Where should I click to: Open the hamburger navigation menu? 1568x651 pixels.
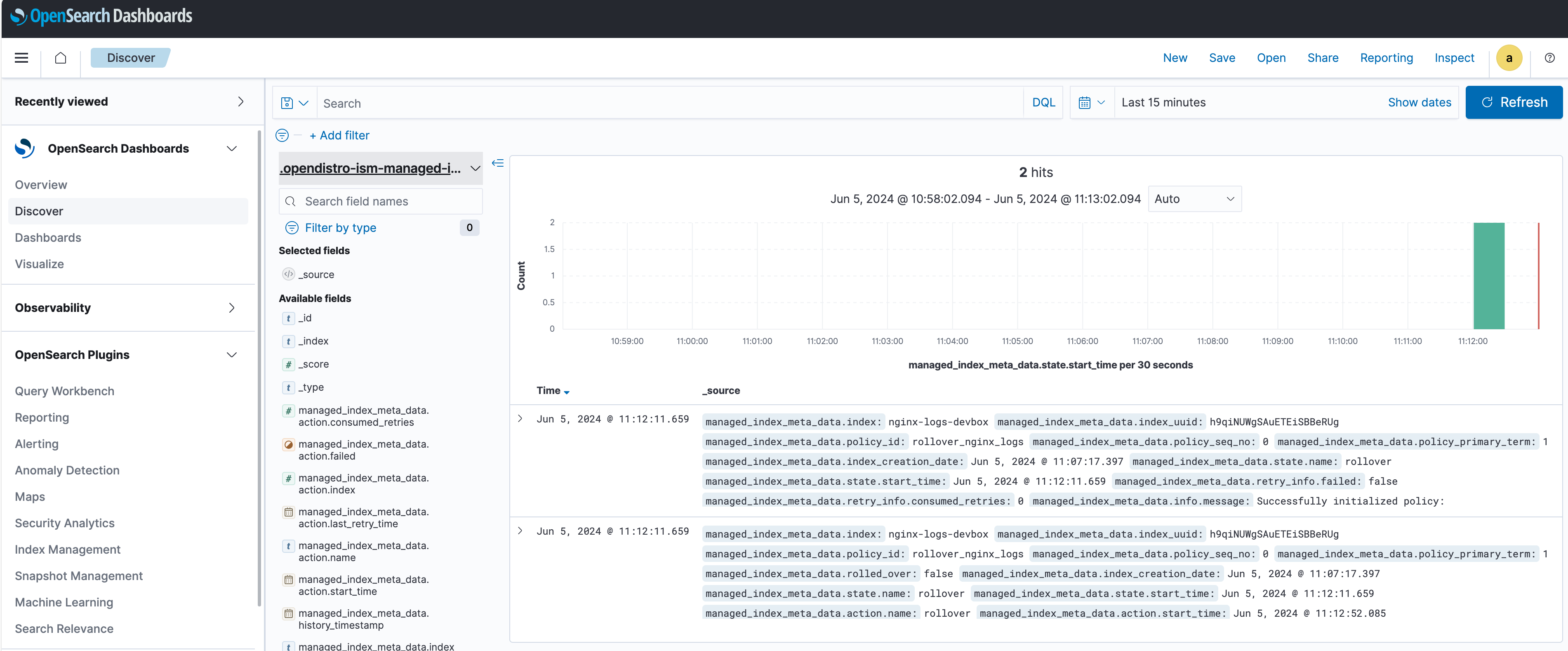21,58
